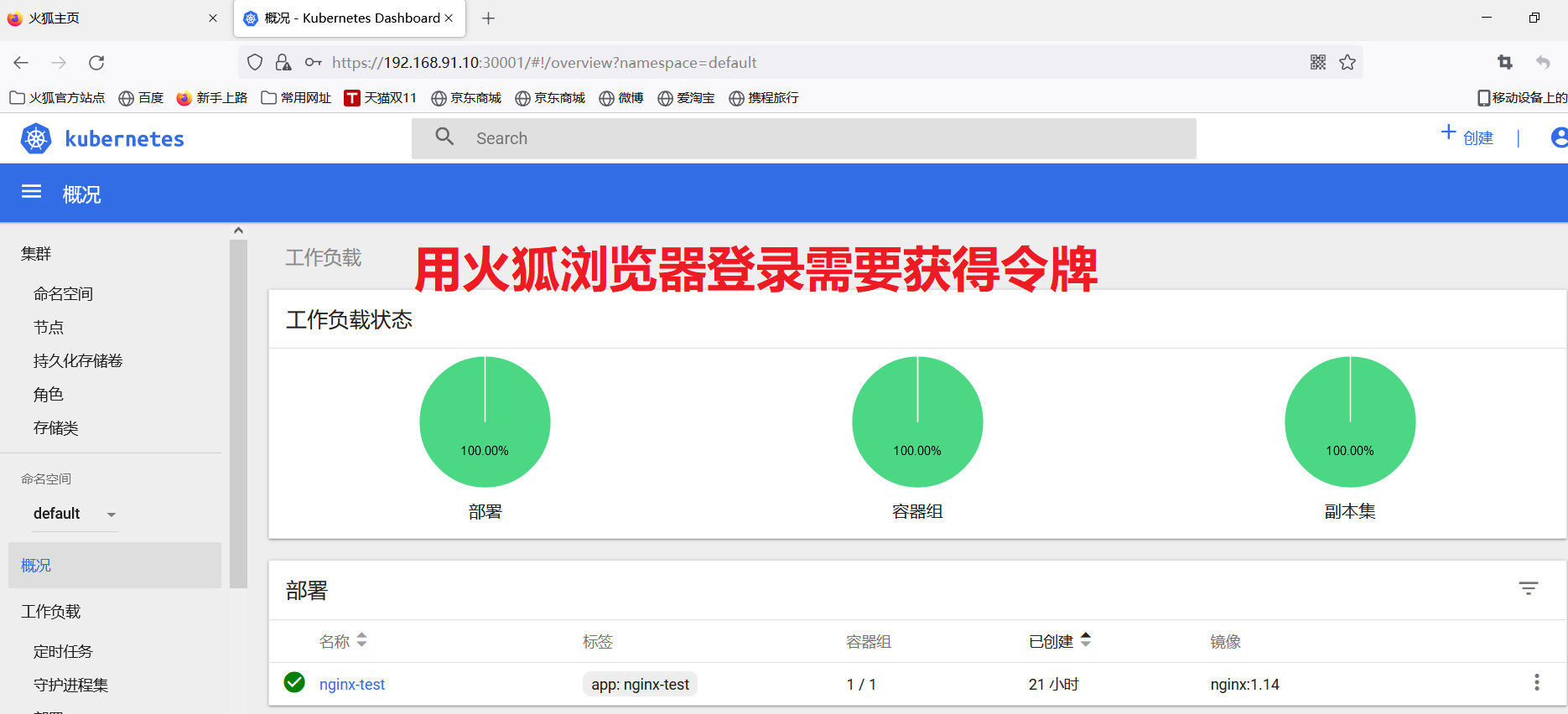Screen dimensions: 1568x714
Task: Click the 创建 button
Action: tap(1467, 137)
